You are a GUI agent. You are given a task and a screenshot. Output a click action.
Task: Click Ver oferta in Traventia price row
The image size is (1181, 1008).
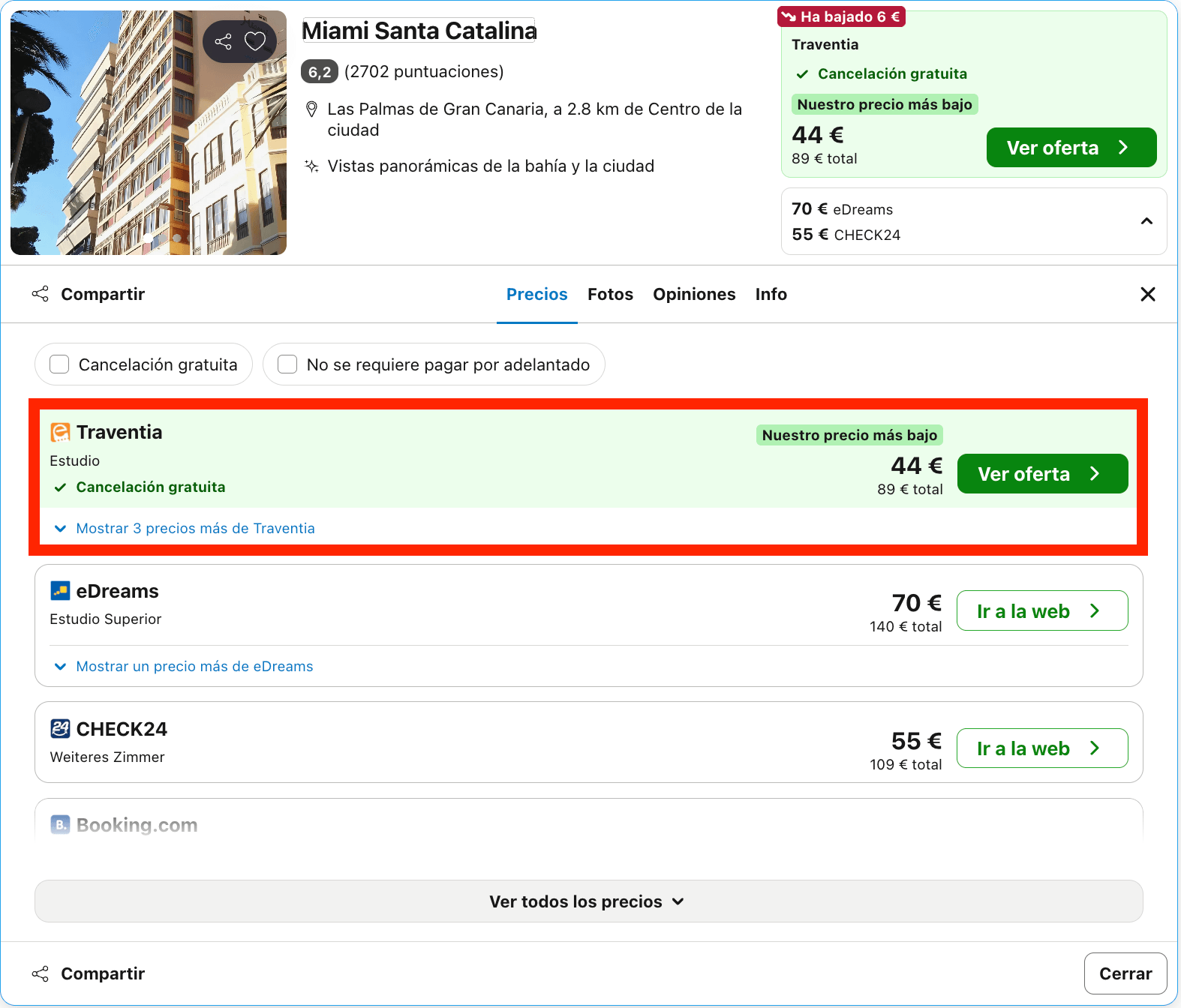(x=1042, y=474)
